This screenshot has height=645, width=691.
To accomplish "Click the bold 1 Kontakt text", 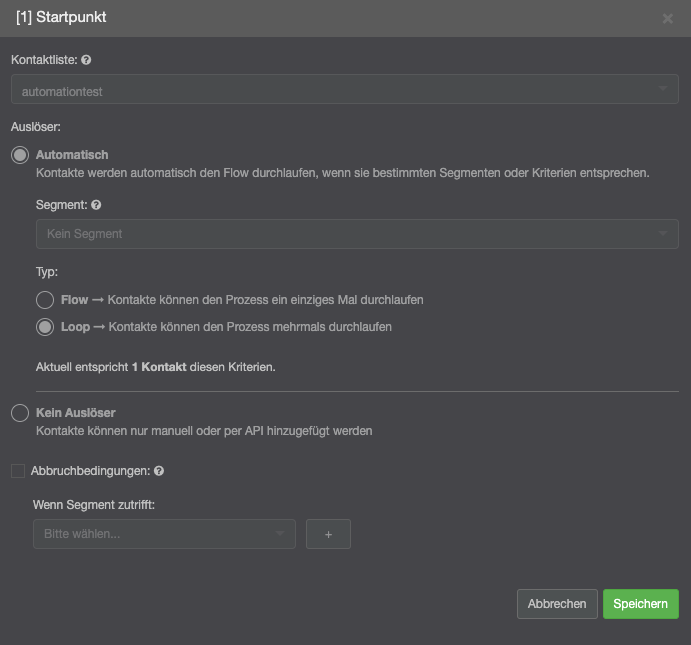I will click(160, 367).
